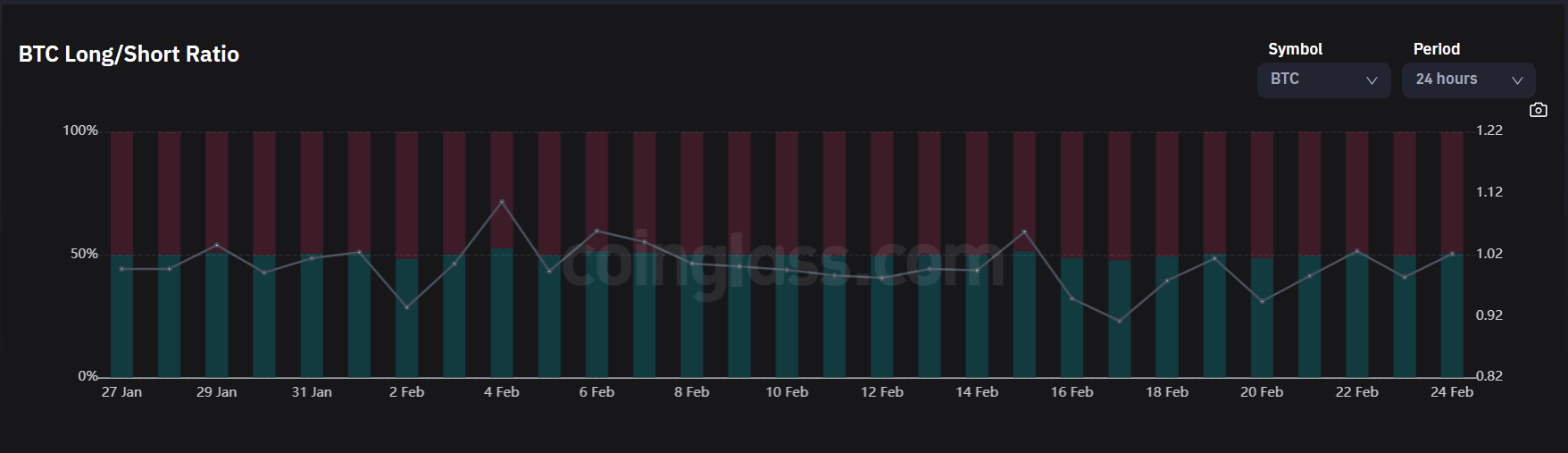Select the 15 Feb ratio line point
This screenshot has height=453, width=1568.
pyautogui.click(x=1024, y=232)
